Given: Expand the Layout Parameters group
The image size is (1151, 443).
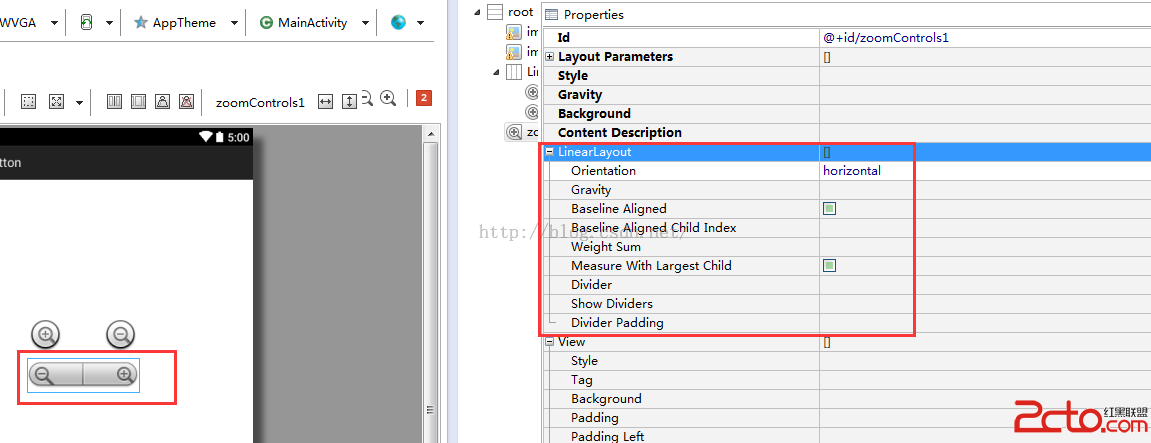Looking at the screenshot, I should click(x=549, y=57).
